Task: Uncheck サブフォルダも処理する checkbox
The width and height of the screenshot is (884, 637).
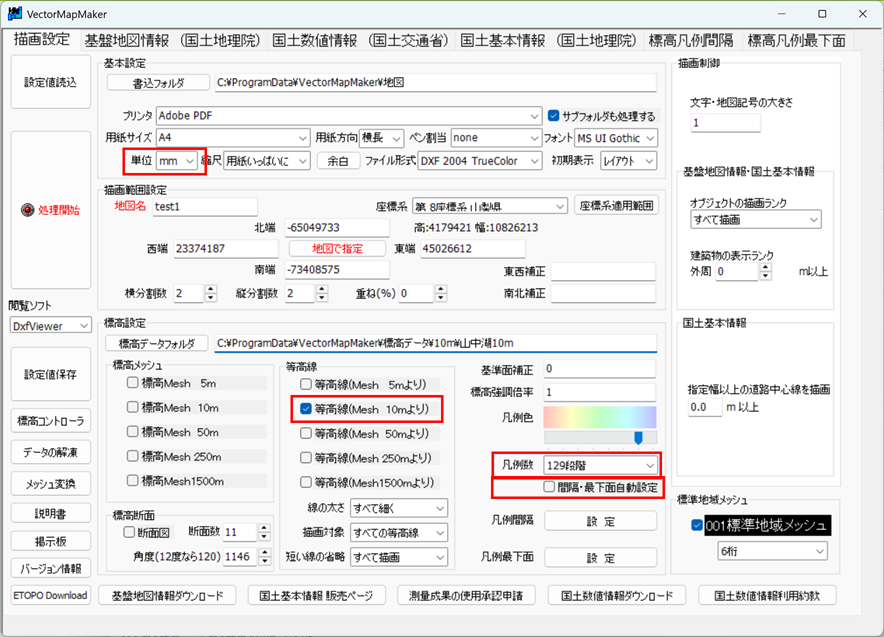Action: tap(555, 116)
